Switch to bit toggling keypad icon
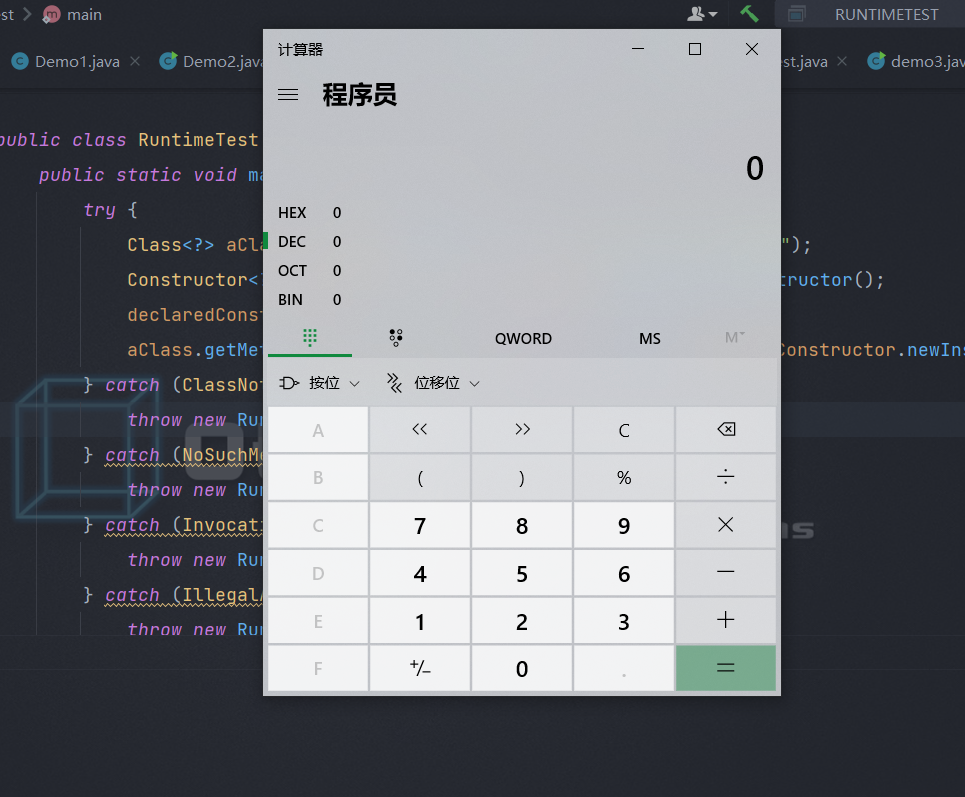 pyautogui.click(x=396, y=337)
